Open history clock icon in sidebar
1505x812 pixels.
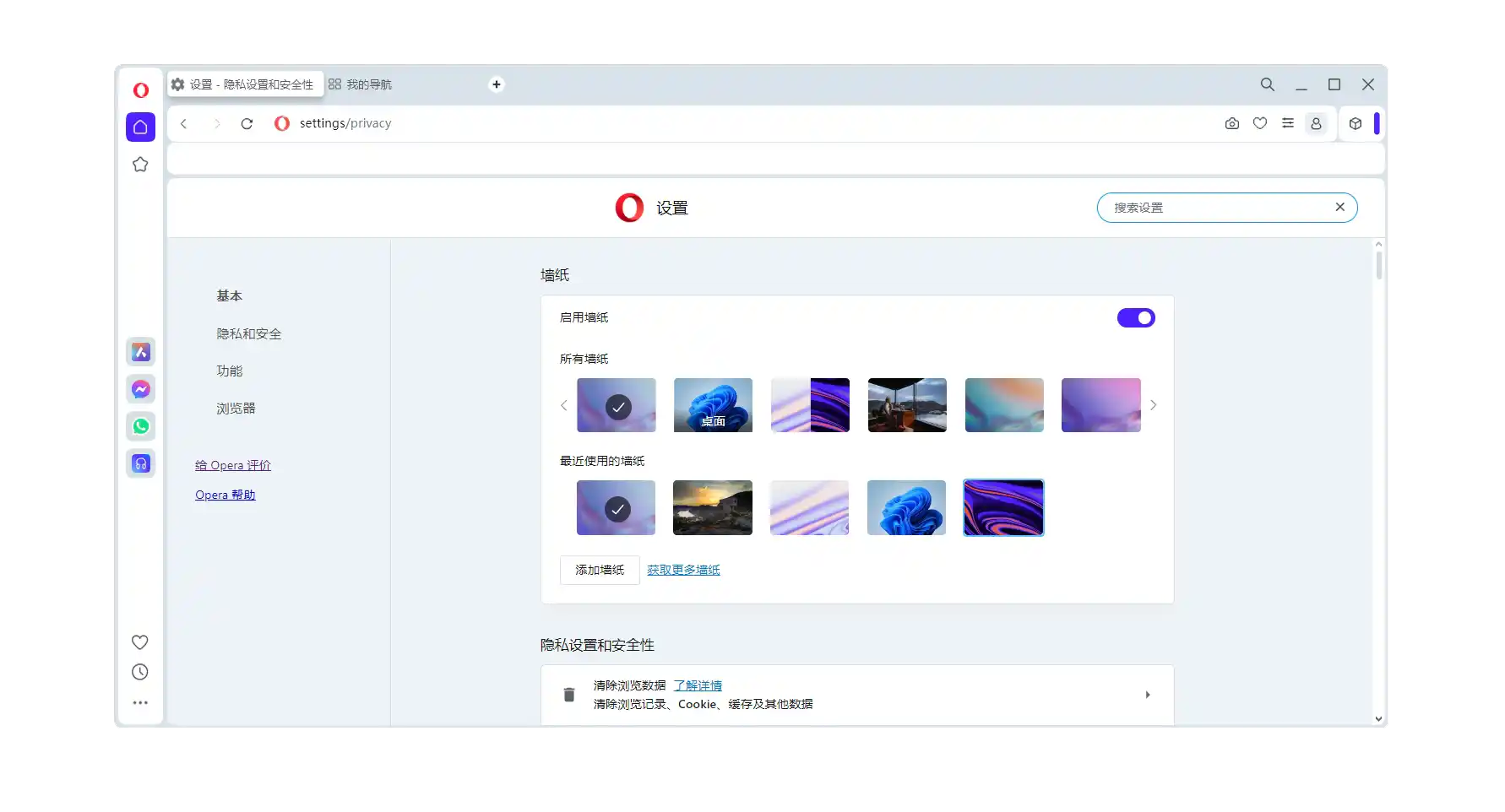(x=140, y=672)
